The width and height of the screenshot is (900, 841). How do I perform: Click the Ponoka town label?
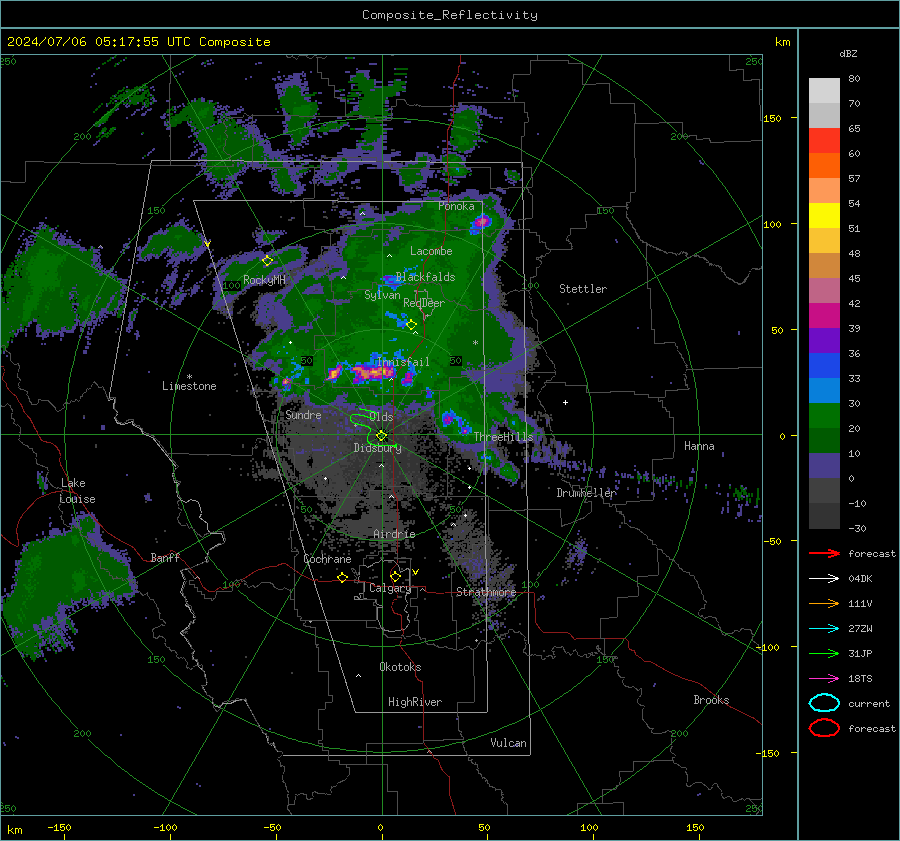point(456,206)
